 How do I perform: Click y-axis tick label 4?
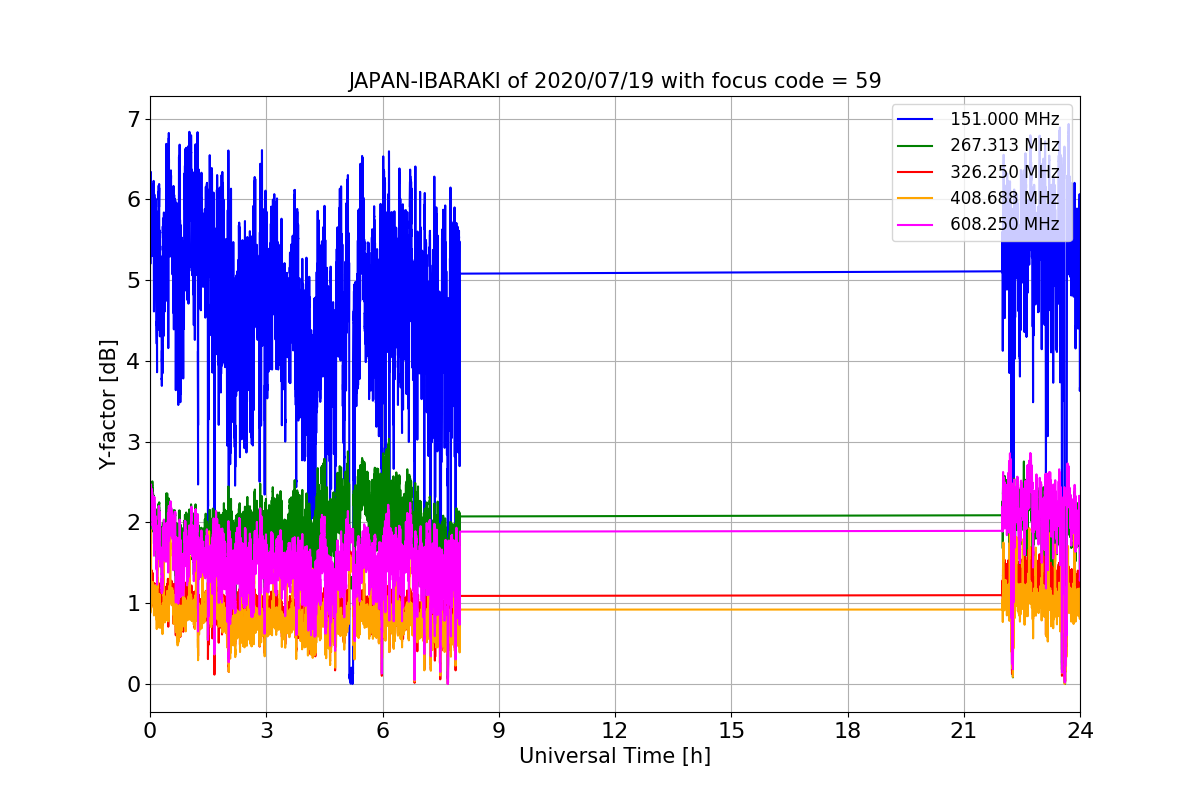click(134, 361)
